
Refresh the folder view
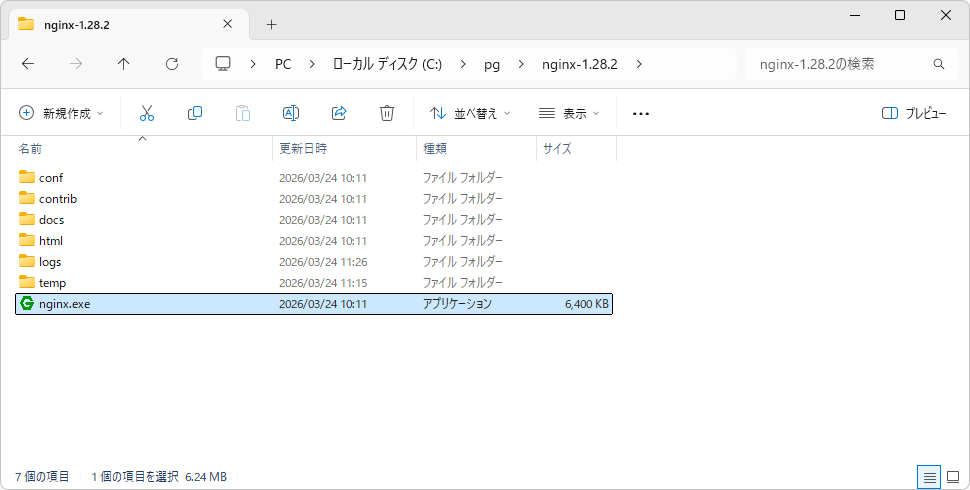point(172,64)
